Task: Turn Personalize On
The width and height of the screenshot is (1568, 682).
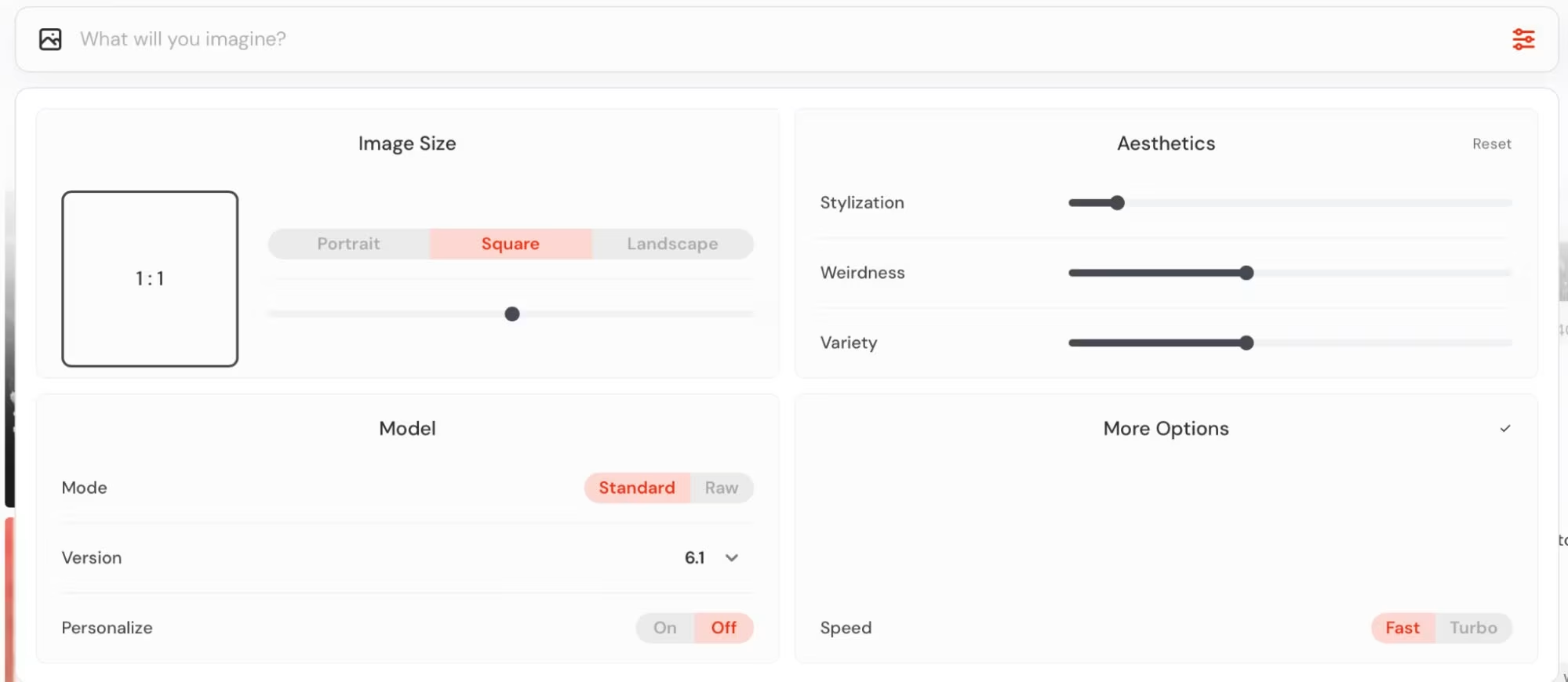Action: 664,628
